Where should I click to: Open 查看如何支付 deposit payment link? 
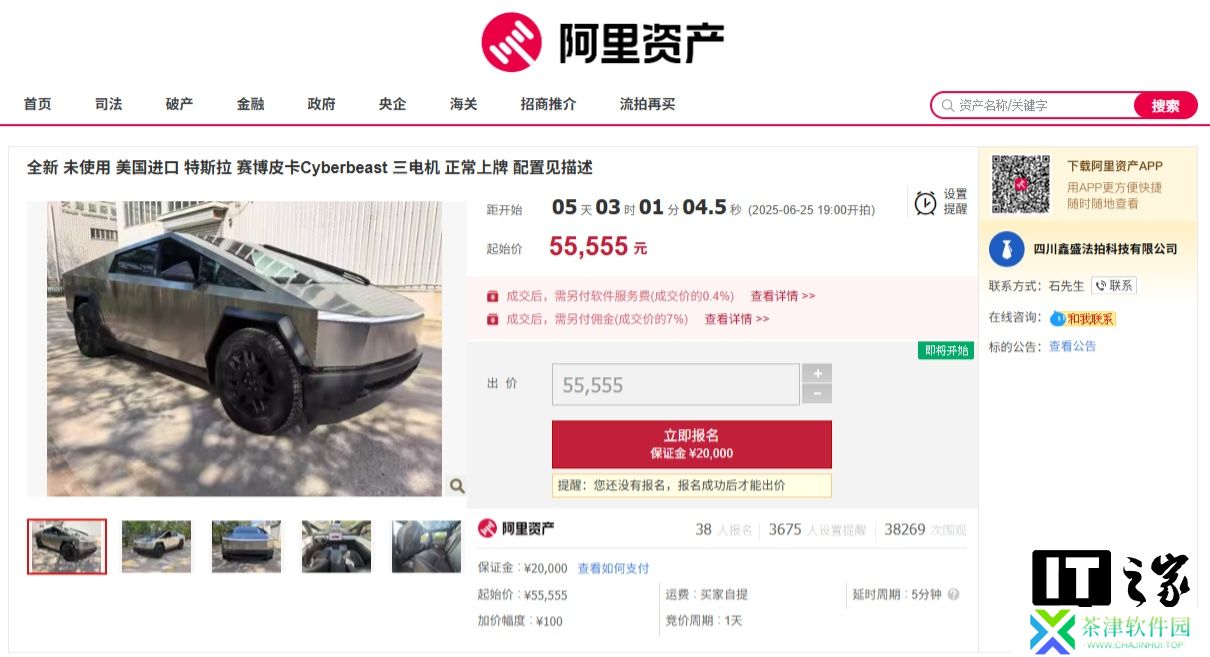613,568
